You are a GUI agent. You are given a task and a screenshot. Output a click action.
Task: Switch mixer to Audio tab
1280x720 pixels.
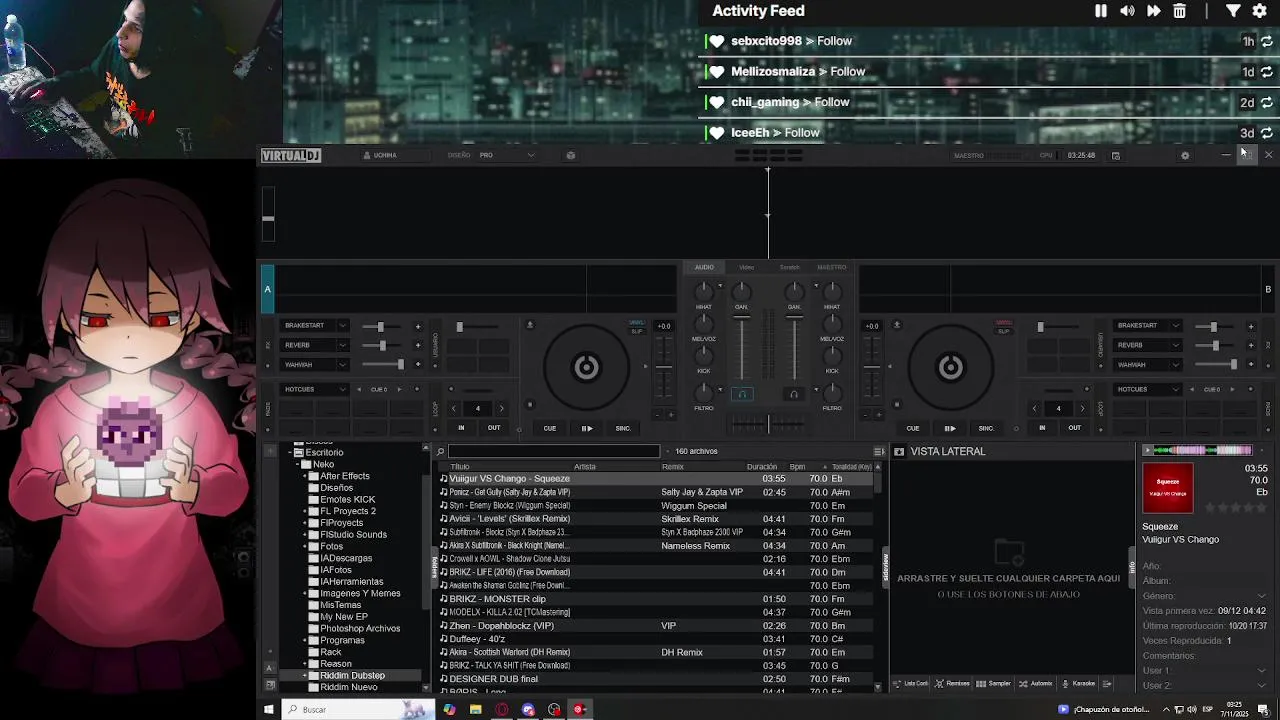(705, 267)
